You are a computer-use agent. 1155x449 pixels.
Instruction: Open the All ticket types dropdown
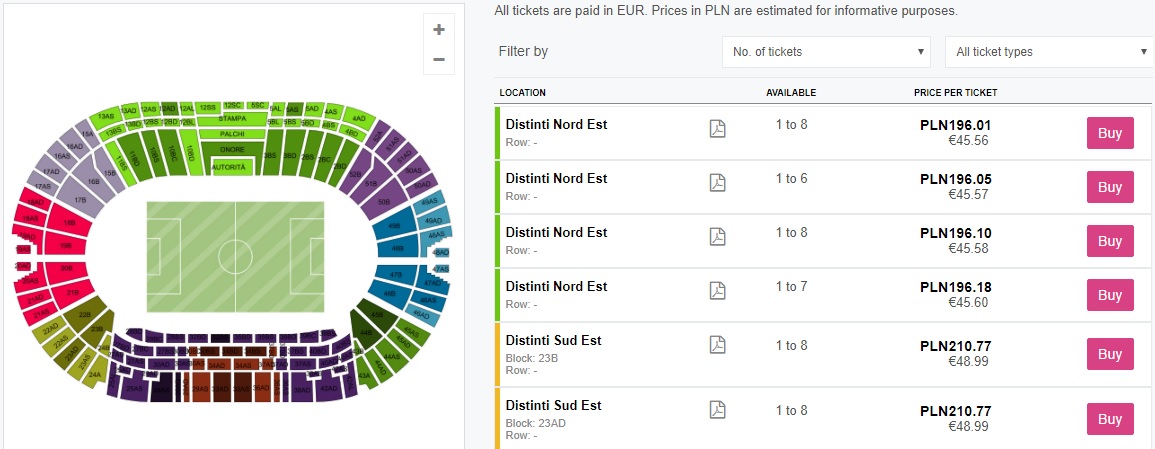pos(1049,52)
